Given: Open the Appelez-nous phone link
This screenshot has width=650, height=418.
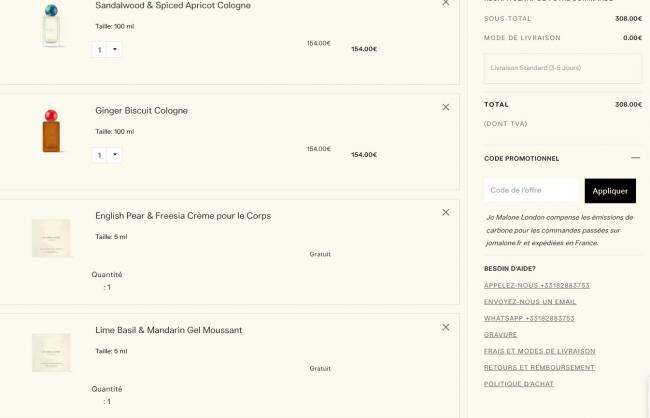Looking at the screenshot, I should point(536,285).
